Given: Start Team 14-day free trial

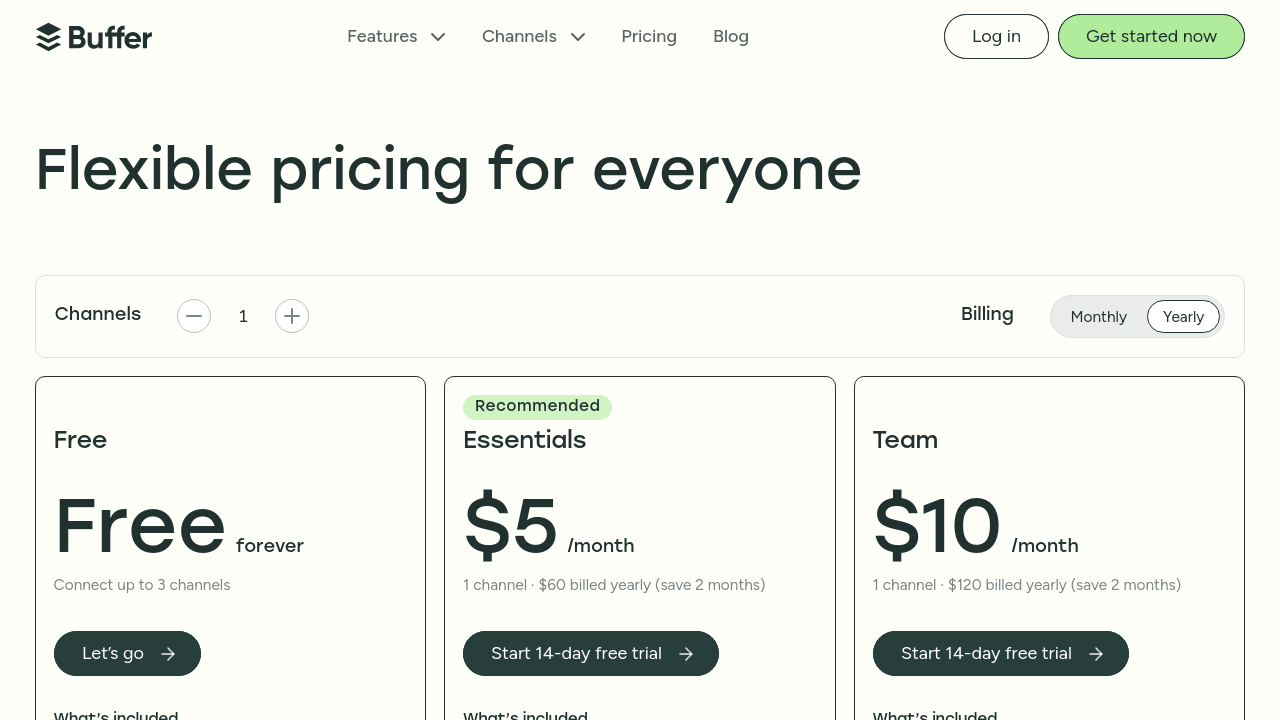Looking at the screenshot, I should tap(986, 654).
